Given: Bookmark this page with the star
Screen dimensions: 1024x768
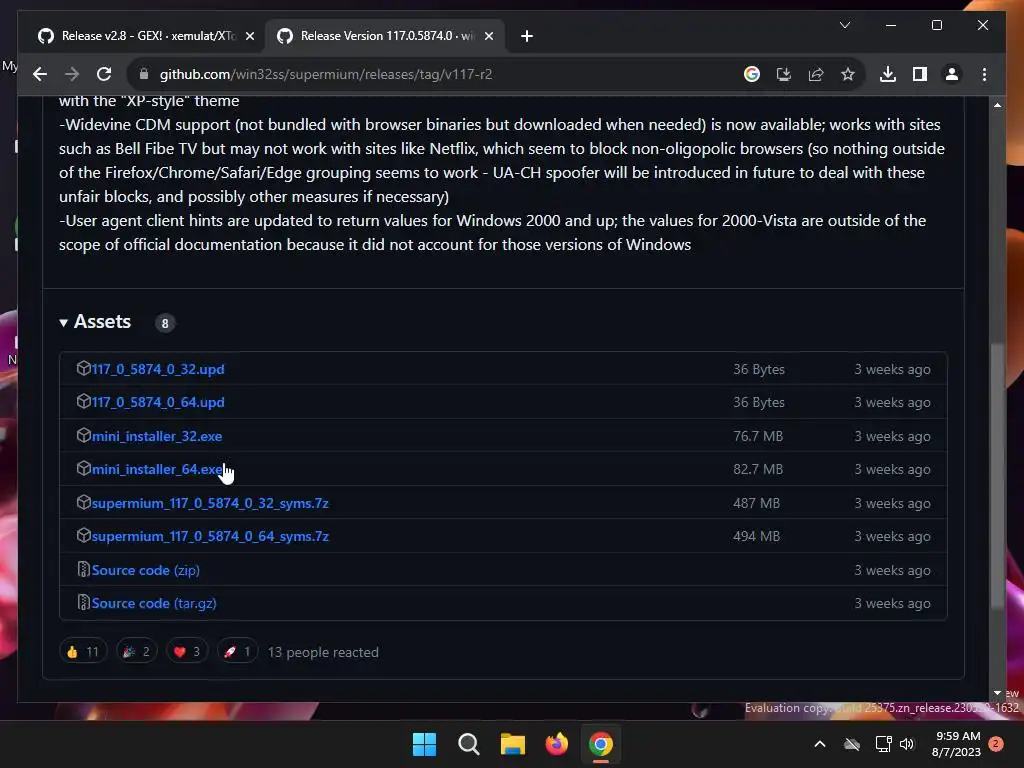Looking at the screenshot, I should (848, 74).
